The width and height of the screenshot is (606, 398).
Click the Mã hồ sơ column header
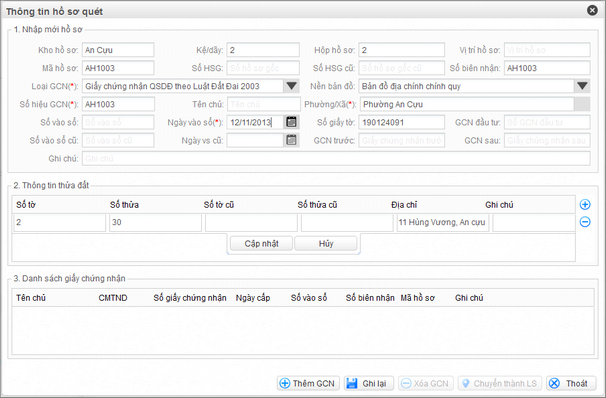point(417,298)
